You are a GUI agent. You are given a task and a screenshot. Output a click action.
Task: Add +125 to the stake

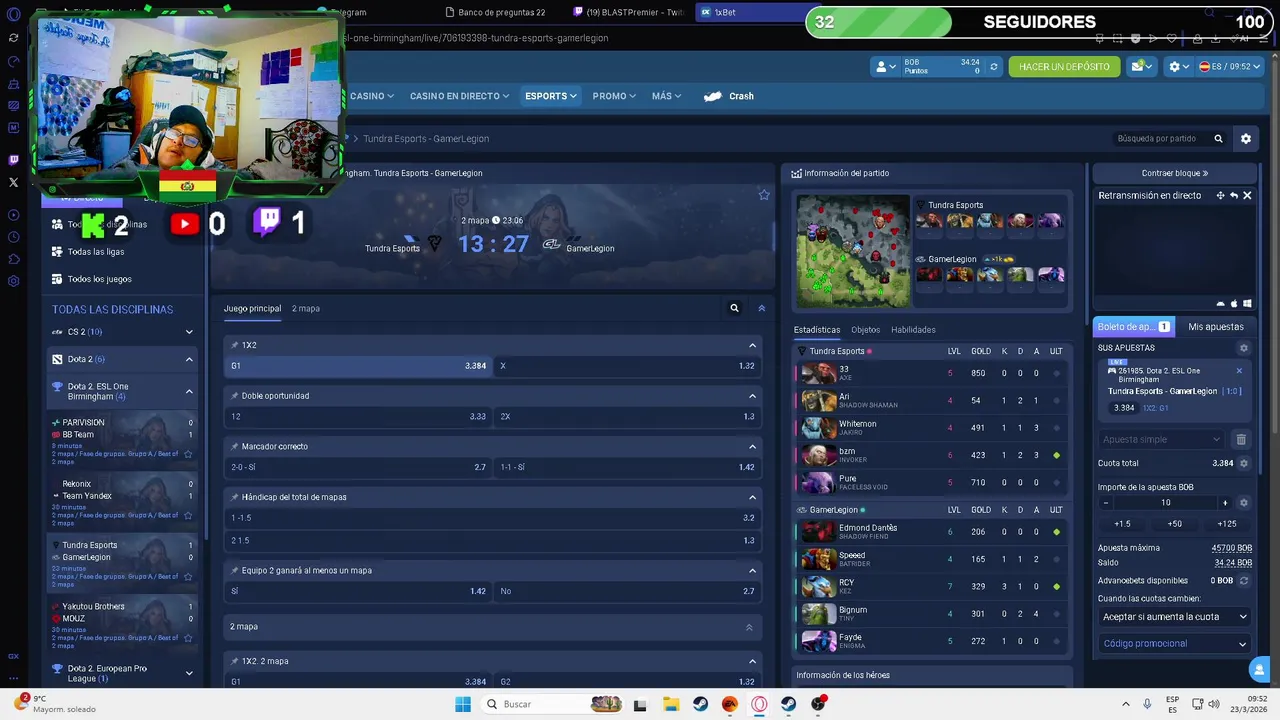tap(1226, 524)
